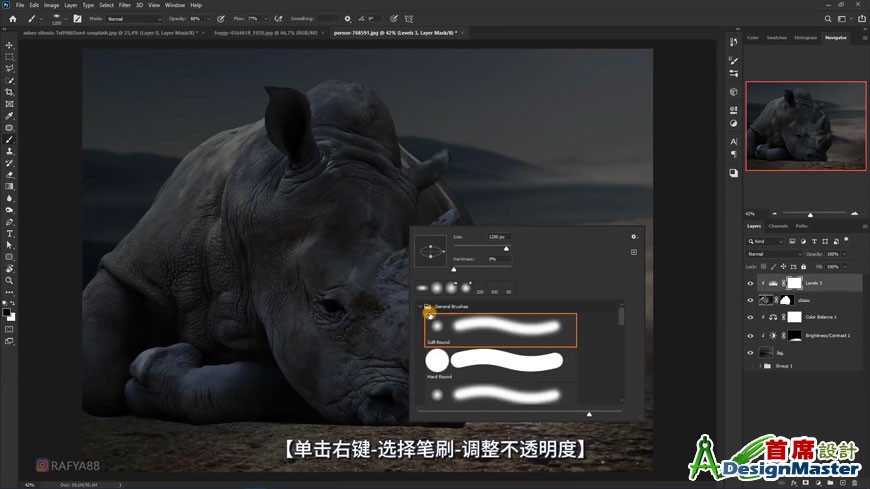Select the Rectangular Marquee tool
Viewport: 870px width, 489px height.
click(9, 57)
